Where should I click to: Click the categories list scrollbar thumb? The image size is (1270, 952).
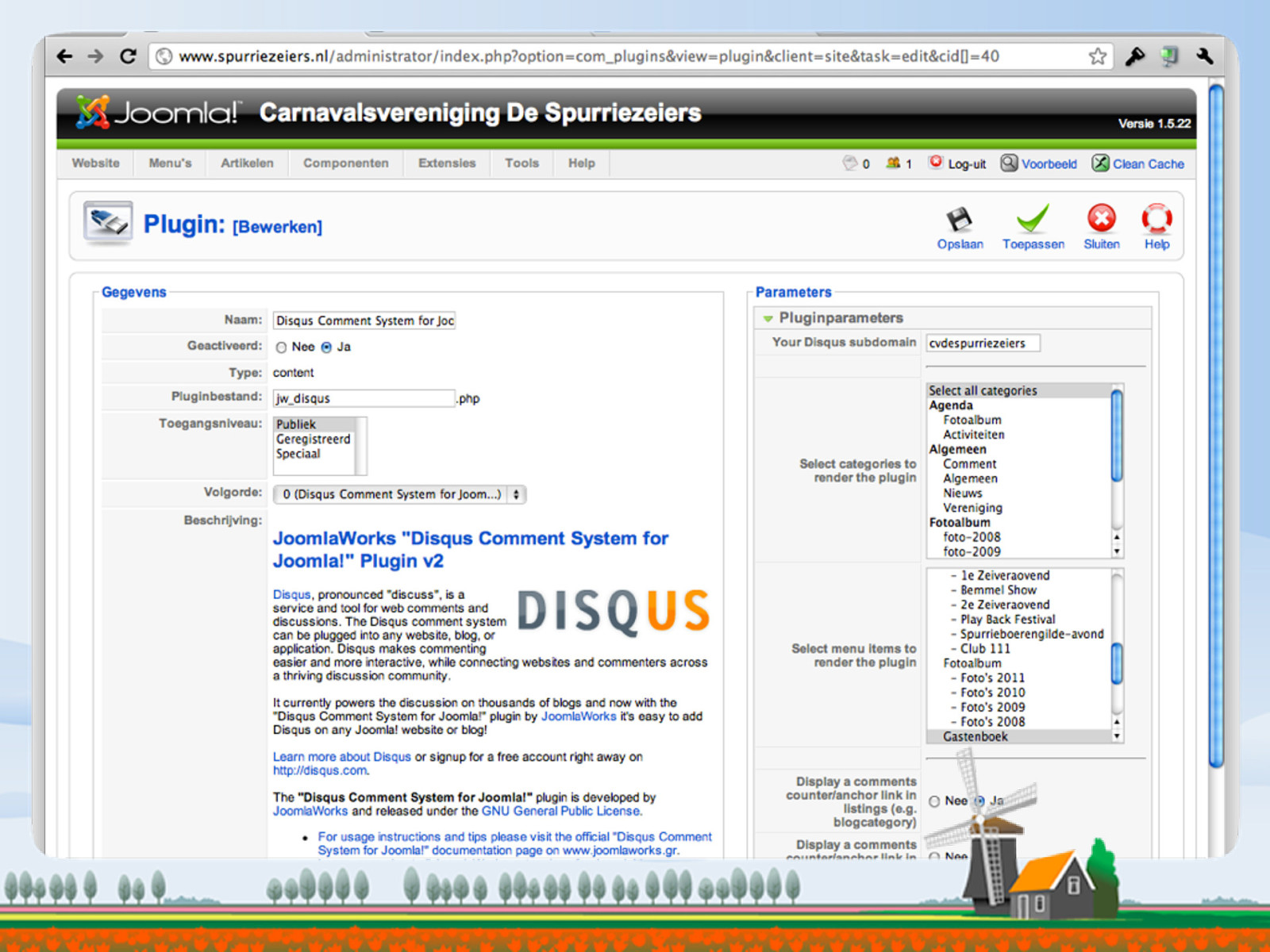[x=1117, y=435]
